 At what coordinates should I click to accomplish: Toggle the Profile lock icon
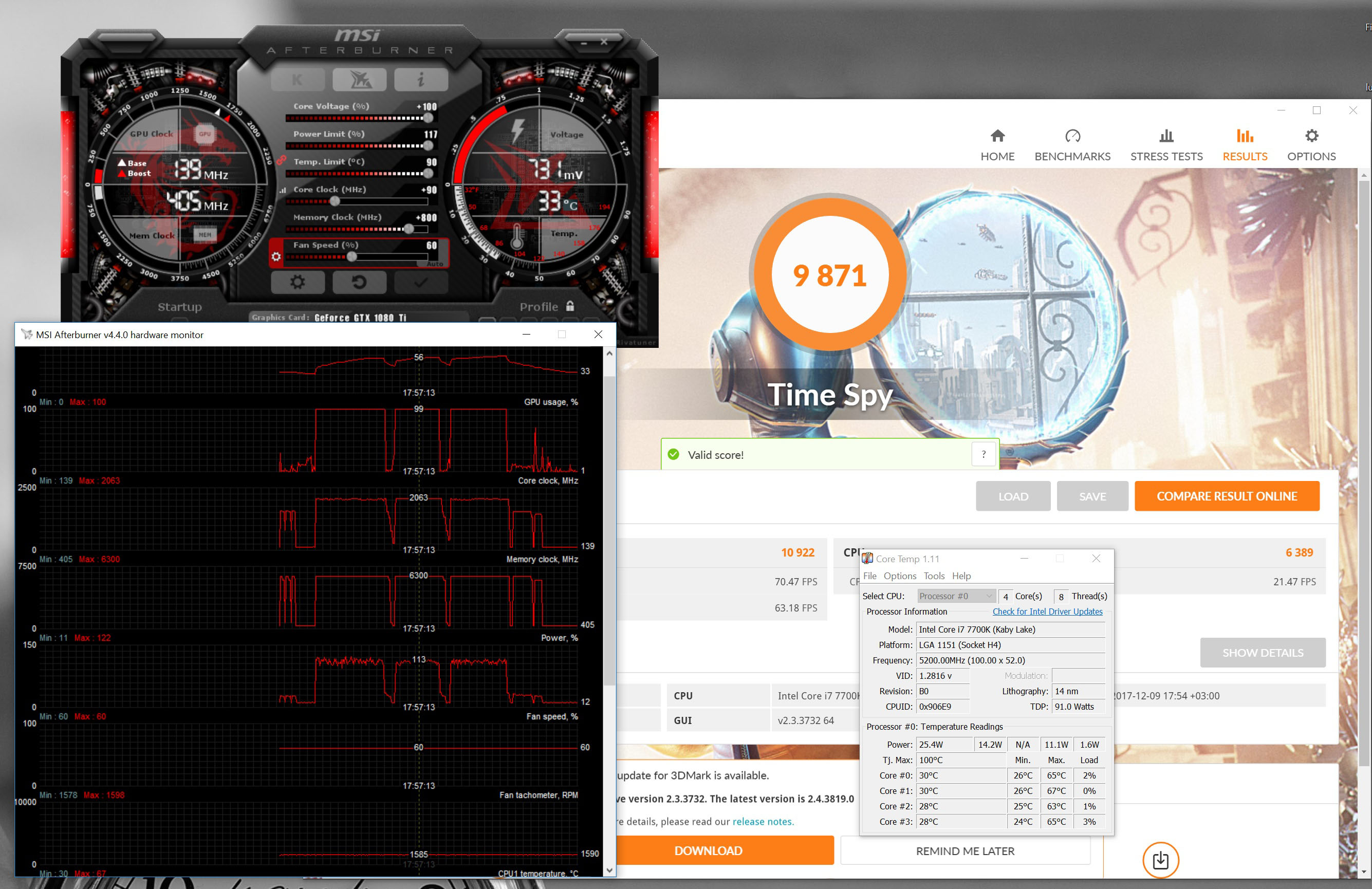pos(570,306)
